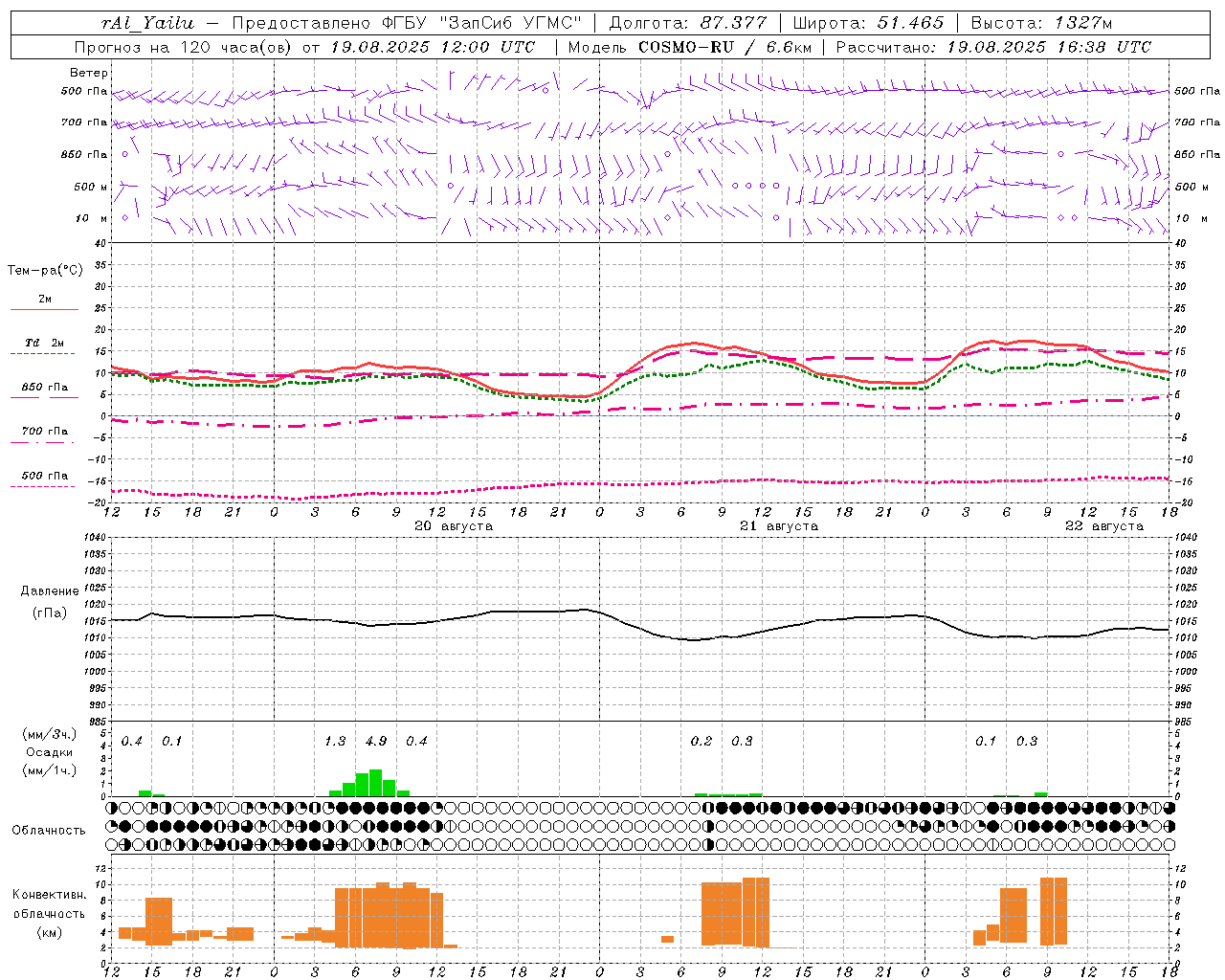1225x980 pixels.
Task: Click the dotted line sample under 500 гПа legend
Action: (42, 487)
